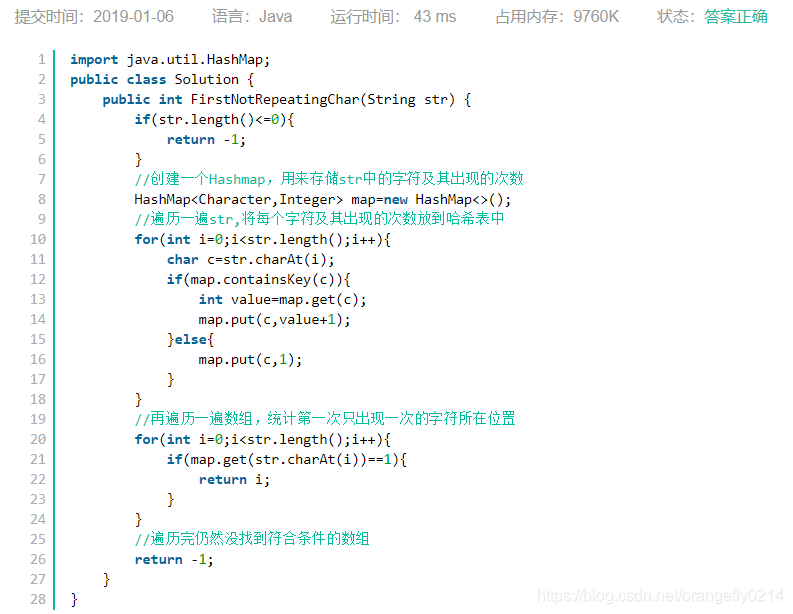Click the if(str.length()<=0) line
This screenshot has height=614, width=793.
(x=214, y=120)
